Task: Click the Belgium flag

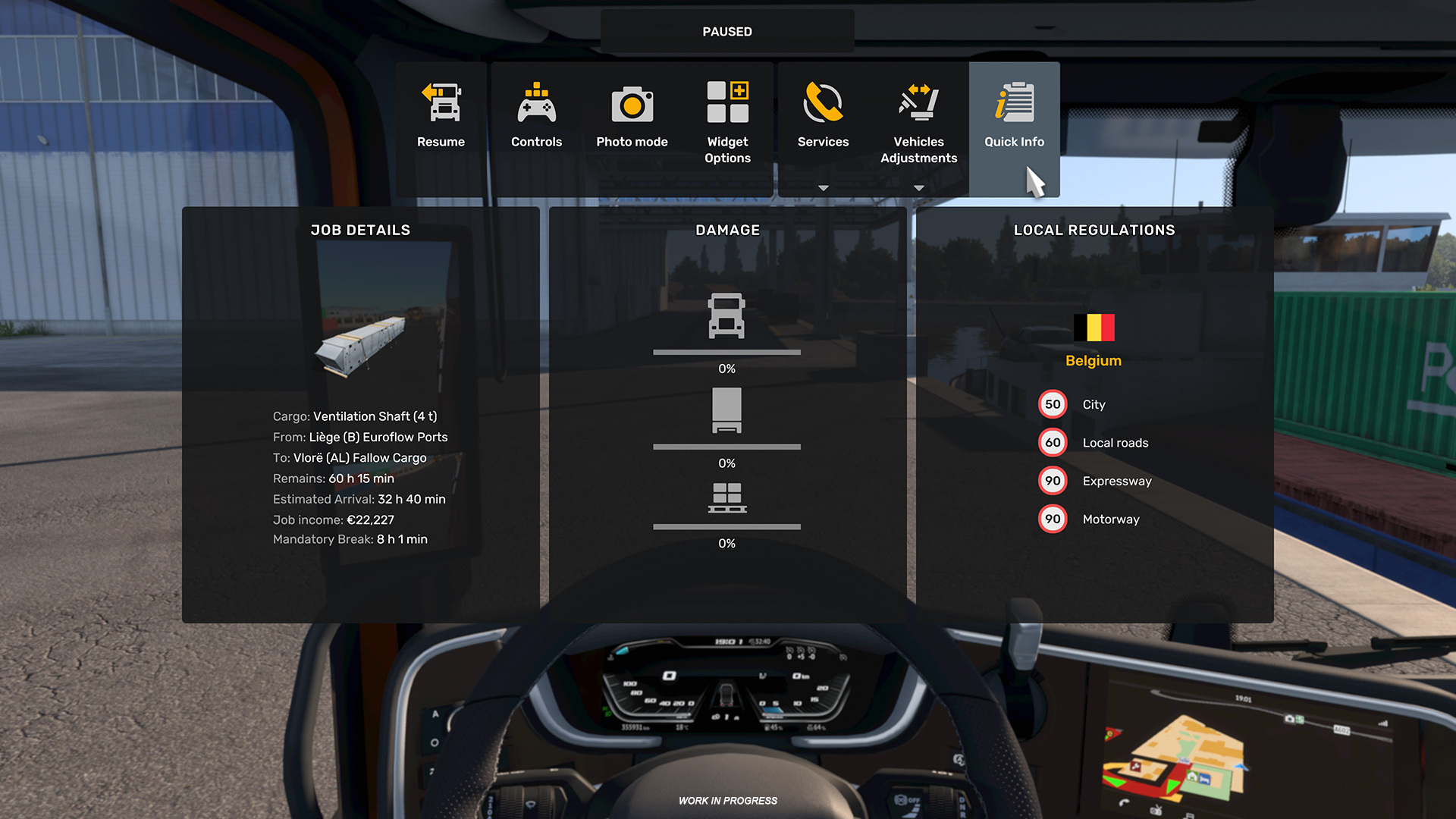Action: click(x=1094, y=328)
